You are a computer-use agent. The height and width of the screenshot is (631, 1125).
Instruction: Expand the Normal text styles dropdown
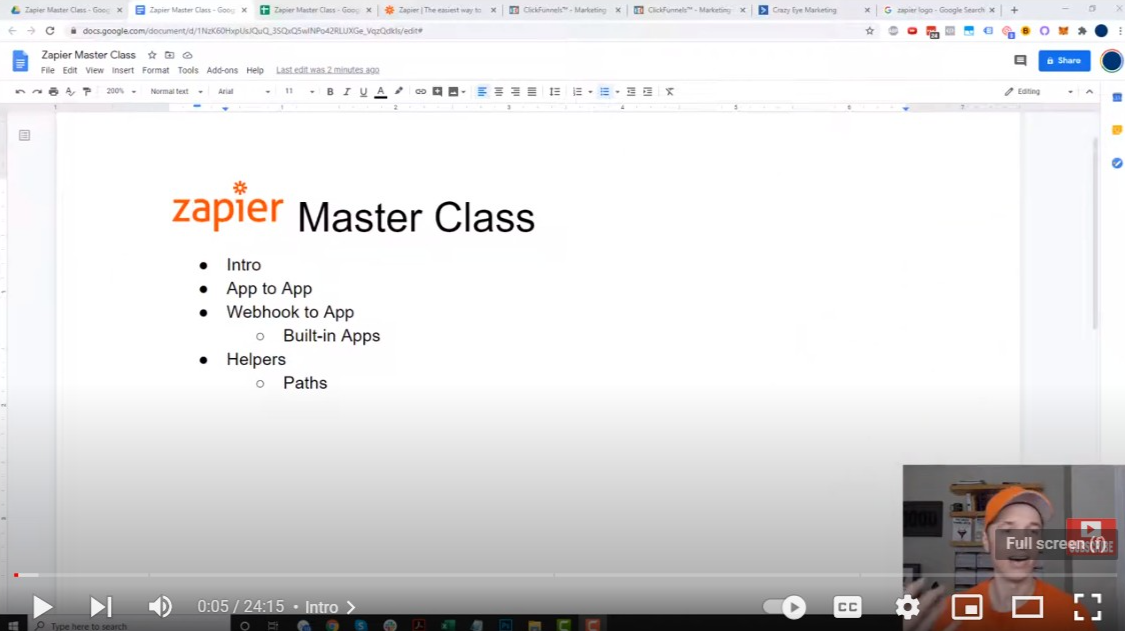pyautogui.click(x=180, y=91)
